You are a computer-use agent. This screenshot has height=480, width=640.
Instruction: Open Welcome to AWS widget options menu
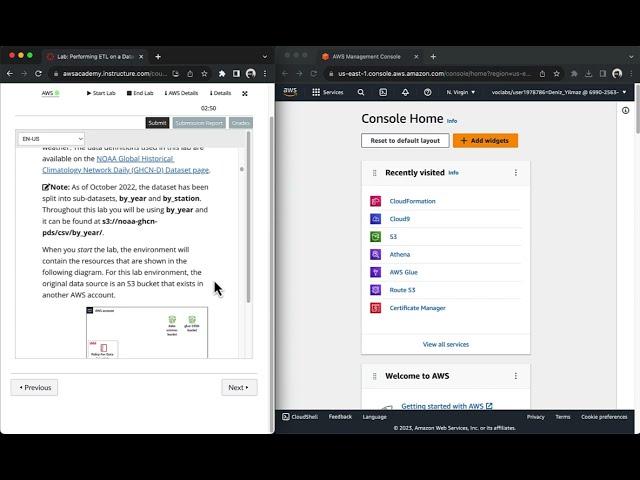point(516,376)
